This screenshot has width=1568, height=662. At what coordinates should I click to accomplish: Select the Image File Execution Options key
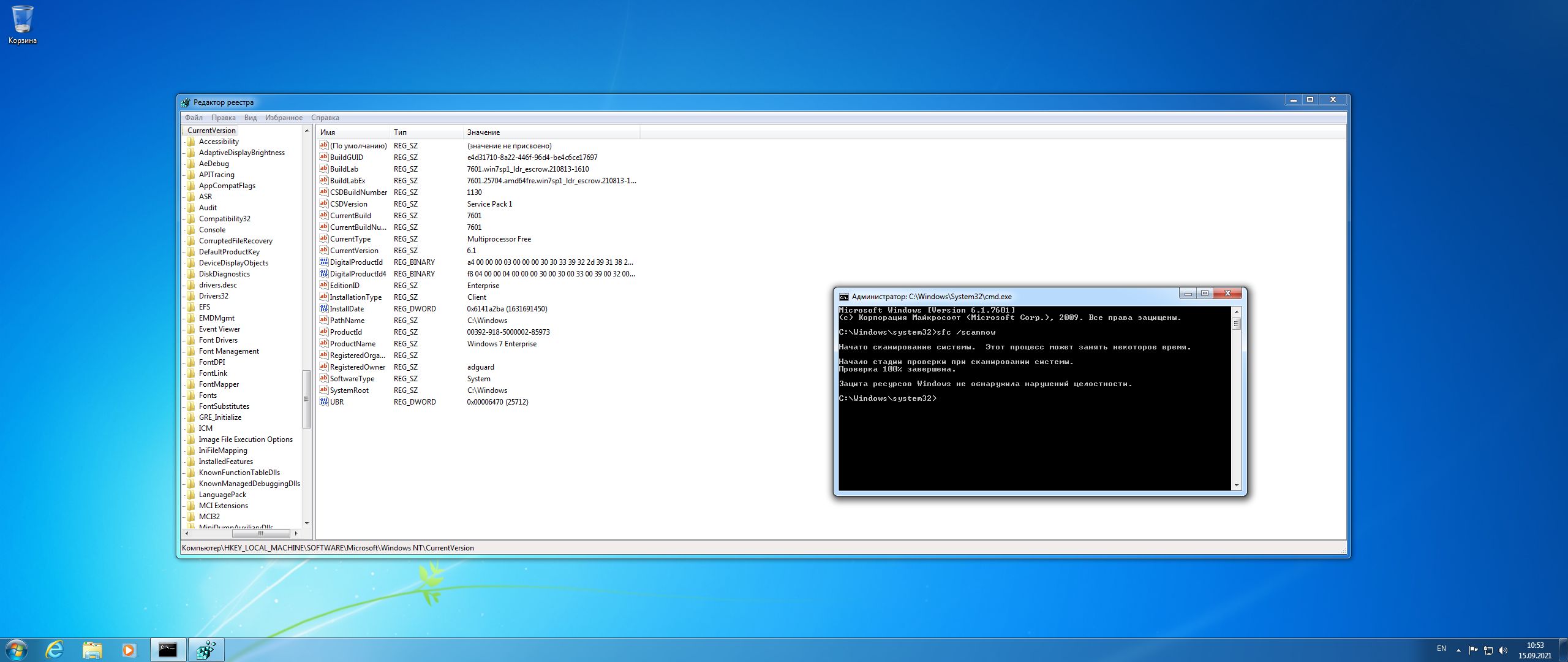click(245, 439)
